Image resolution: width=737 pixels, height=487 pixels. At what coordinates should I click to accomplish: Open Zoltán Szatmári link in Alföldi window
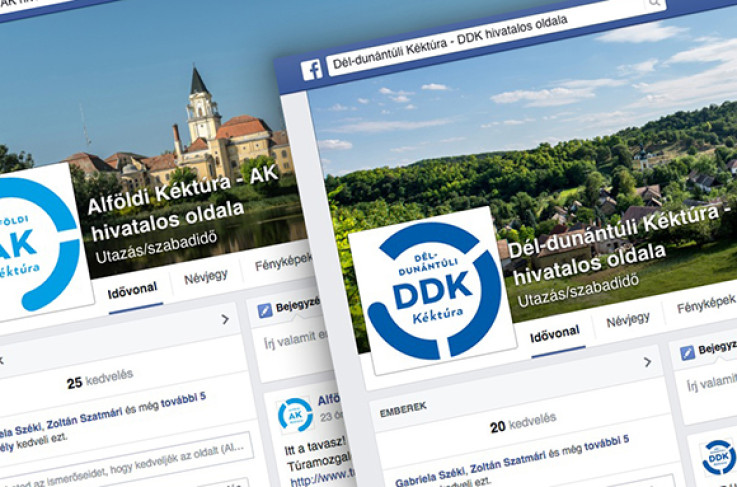click(x=84, y=418)
